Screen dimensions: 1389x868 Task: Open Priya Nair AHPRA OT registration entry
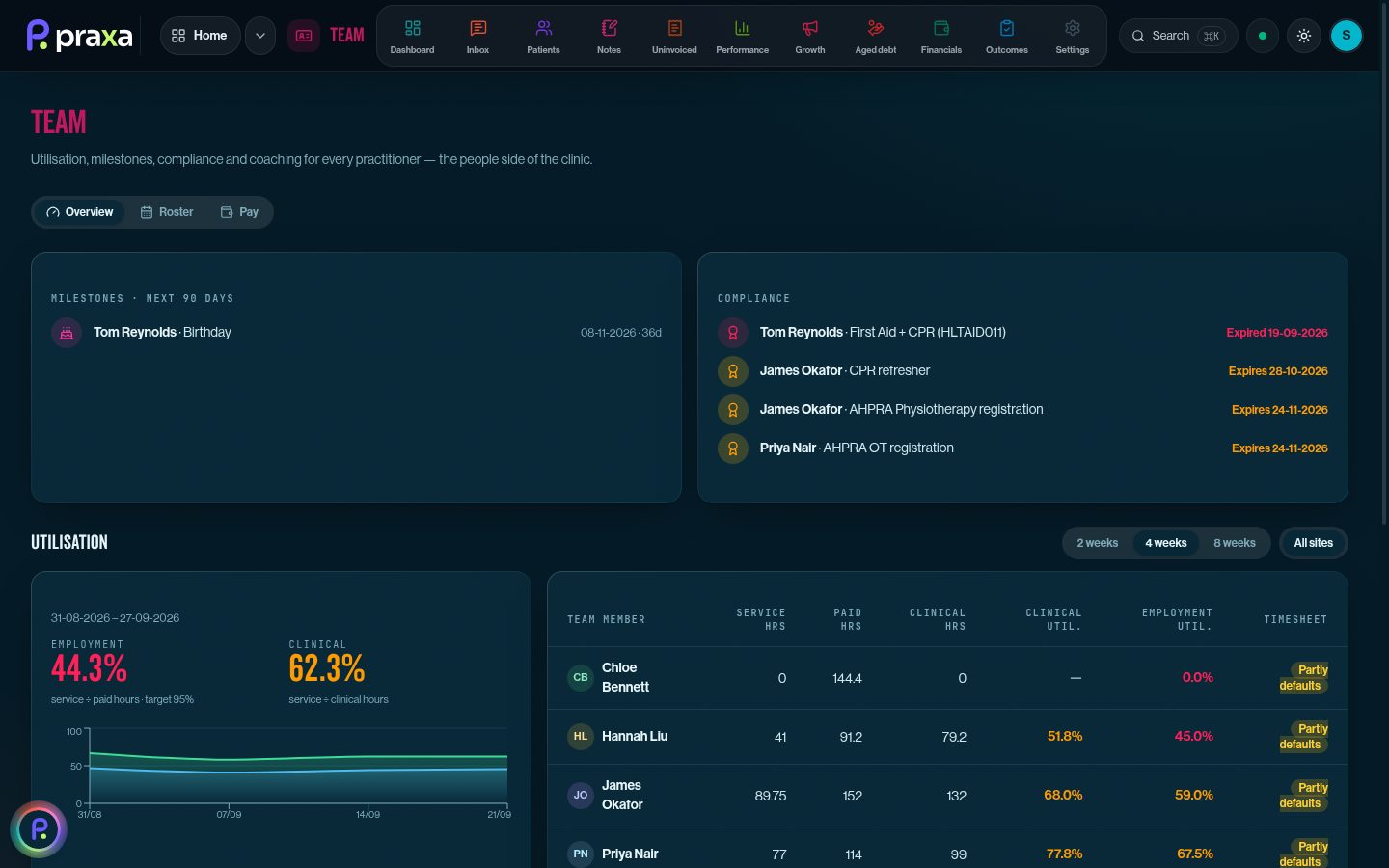[1022, 448]
